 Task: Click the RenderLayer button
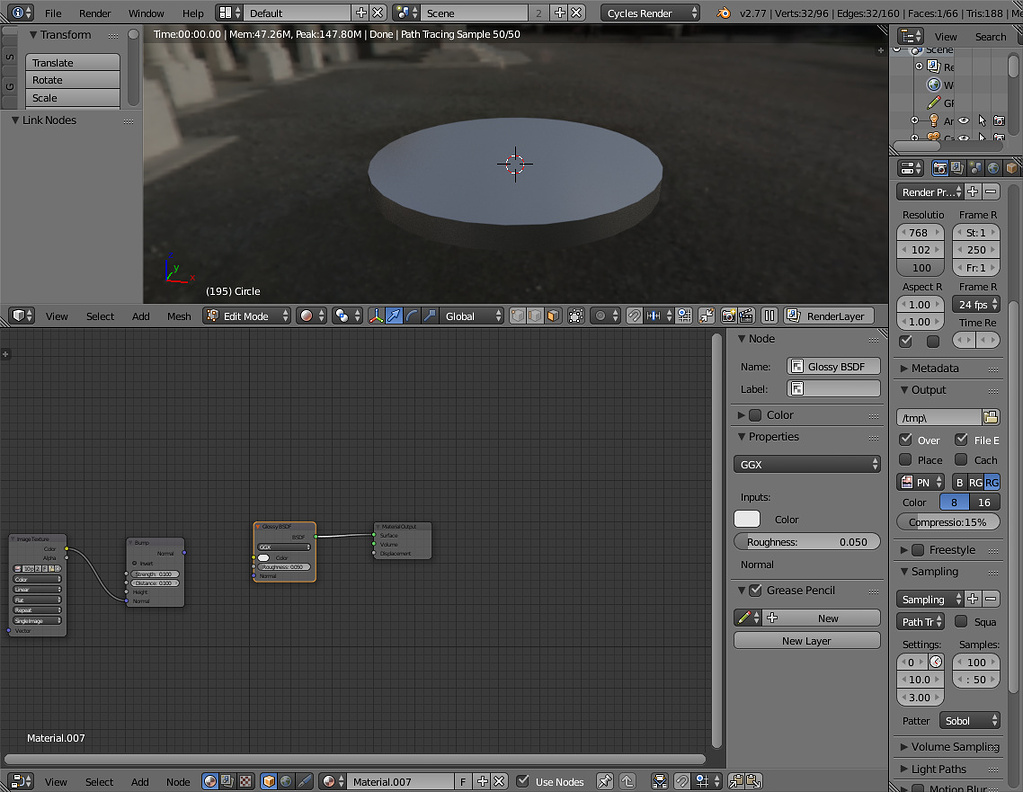(829, 316)
